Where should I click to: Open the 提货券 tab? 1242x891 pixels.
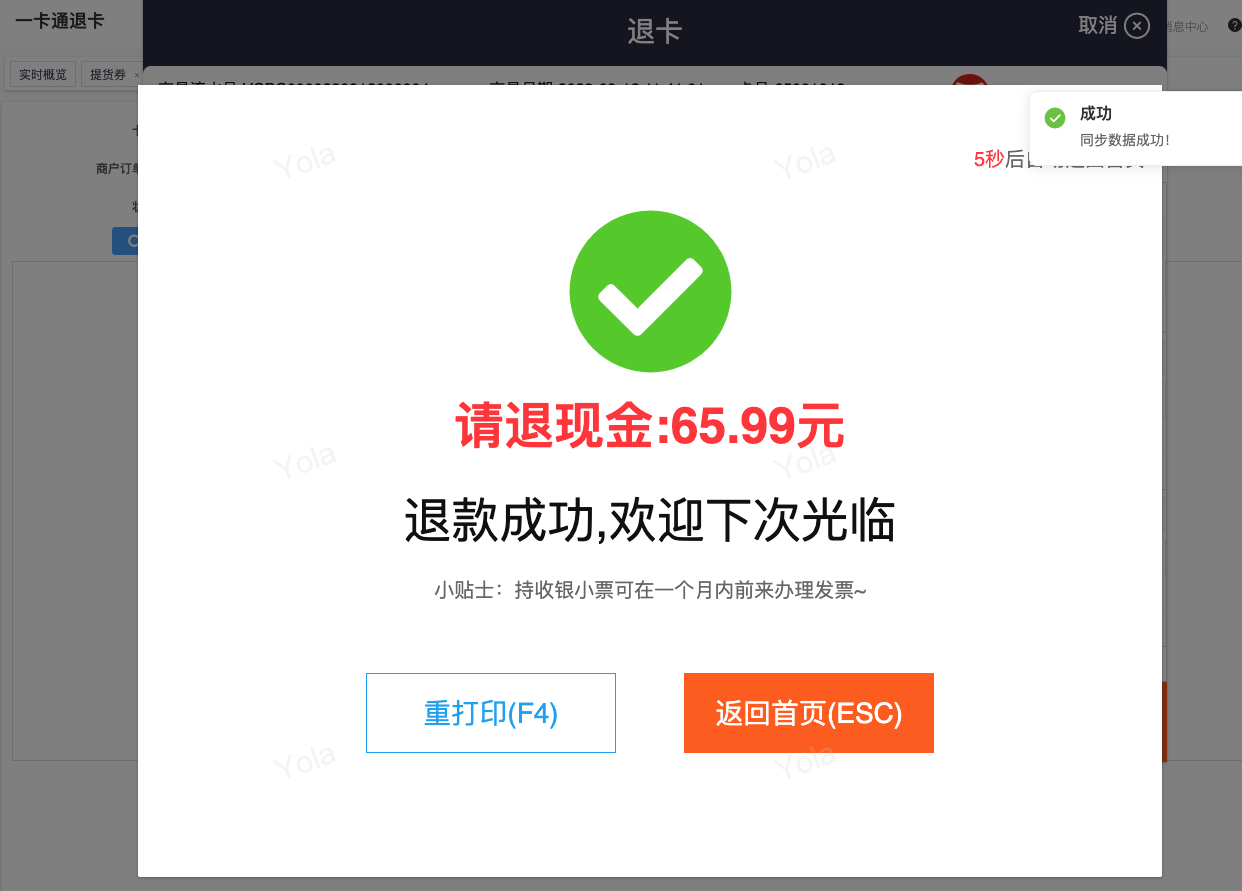(x=108, y=75)
